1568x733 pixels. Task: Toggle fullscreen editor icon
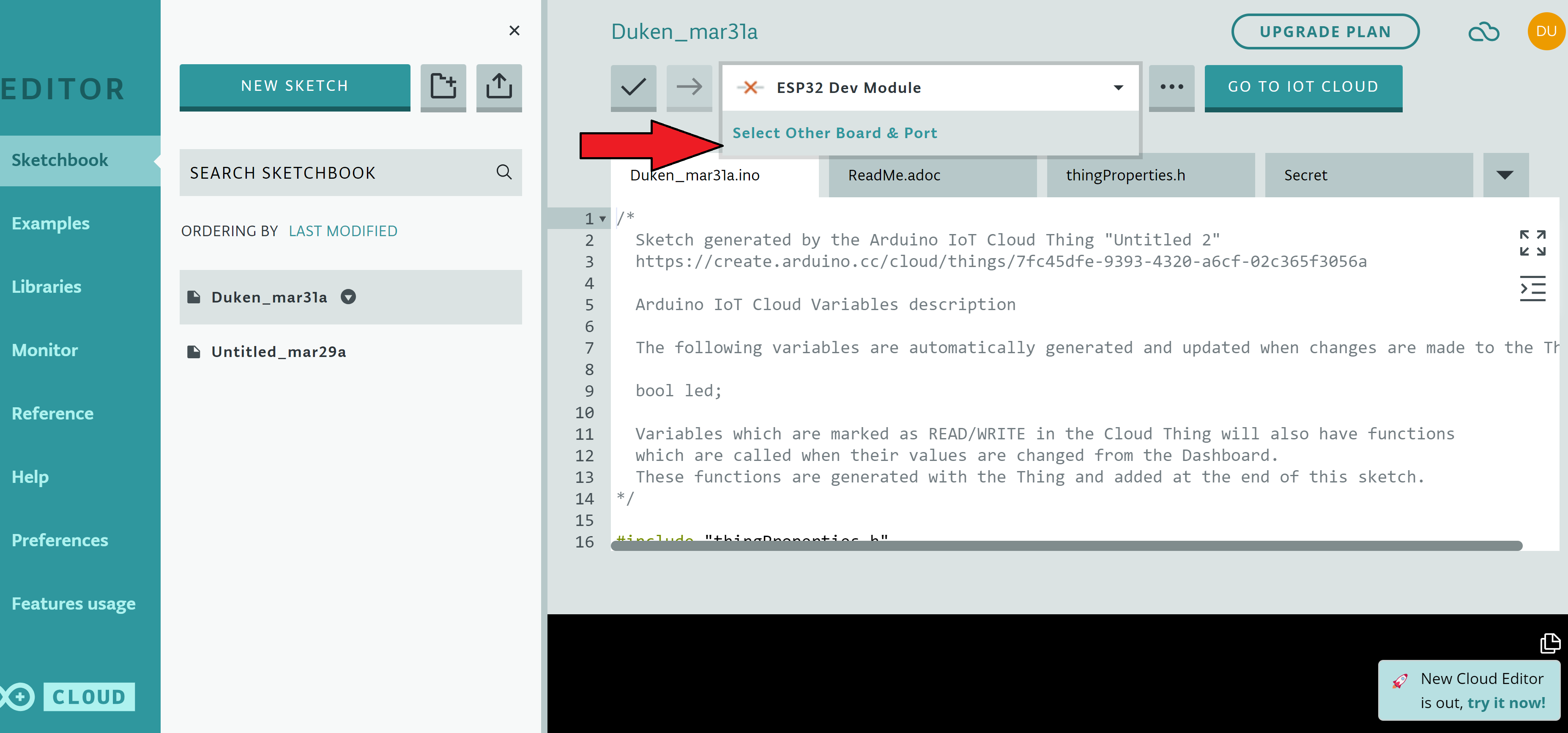[x=1532, y=243]
